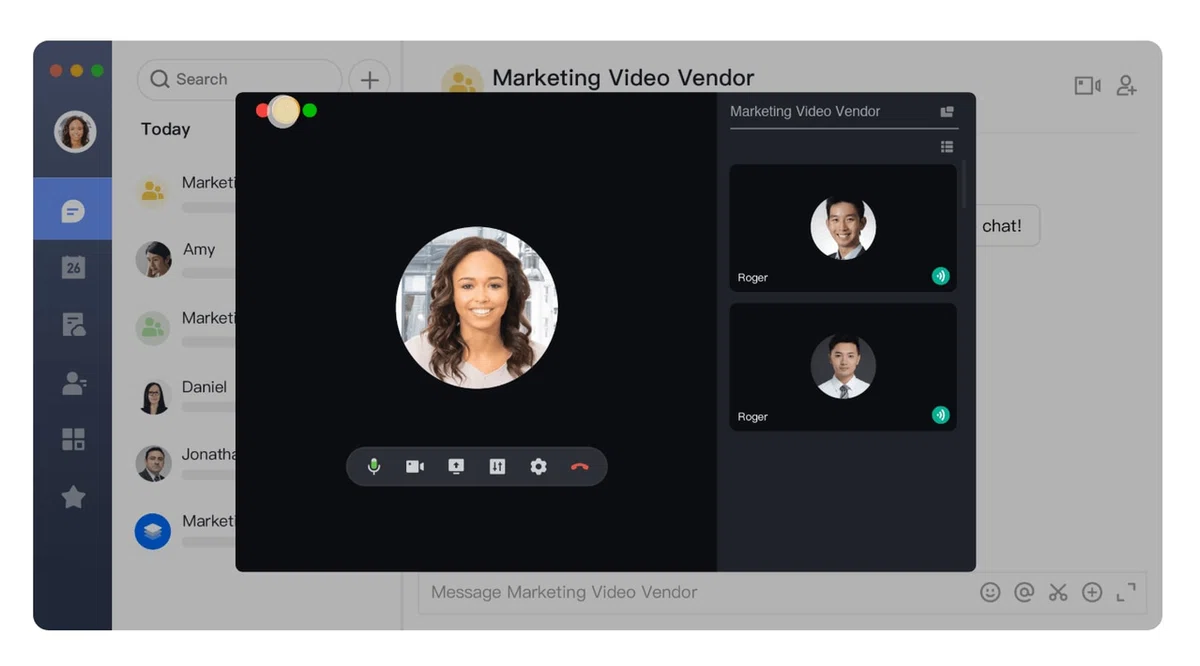Image resolution: width=1200 pixels, height=666 pixels.
Task: Open the blue layered icon Marketing chat
Action: (186, 530)
